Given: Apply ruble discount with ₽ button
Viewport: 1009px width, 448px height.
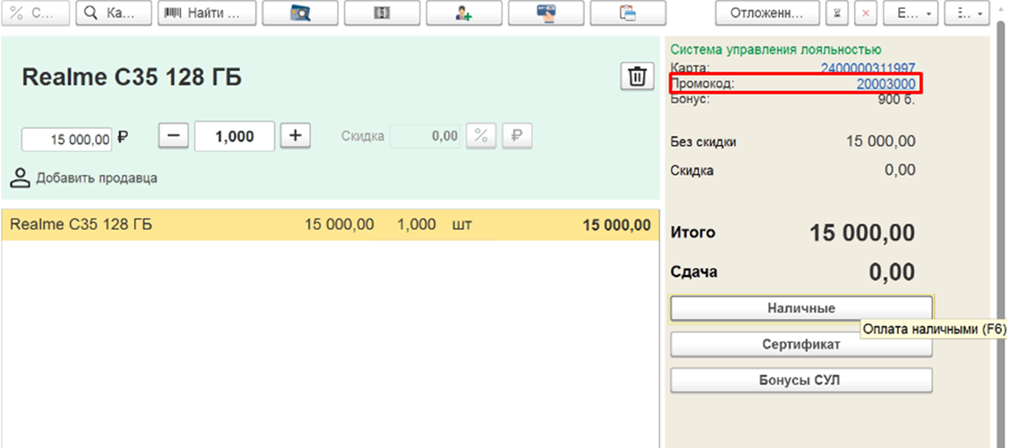Looking at the screenshot, I should click(x=517, y=136).
